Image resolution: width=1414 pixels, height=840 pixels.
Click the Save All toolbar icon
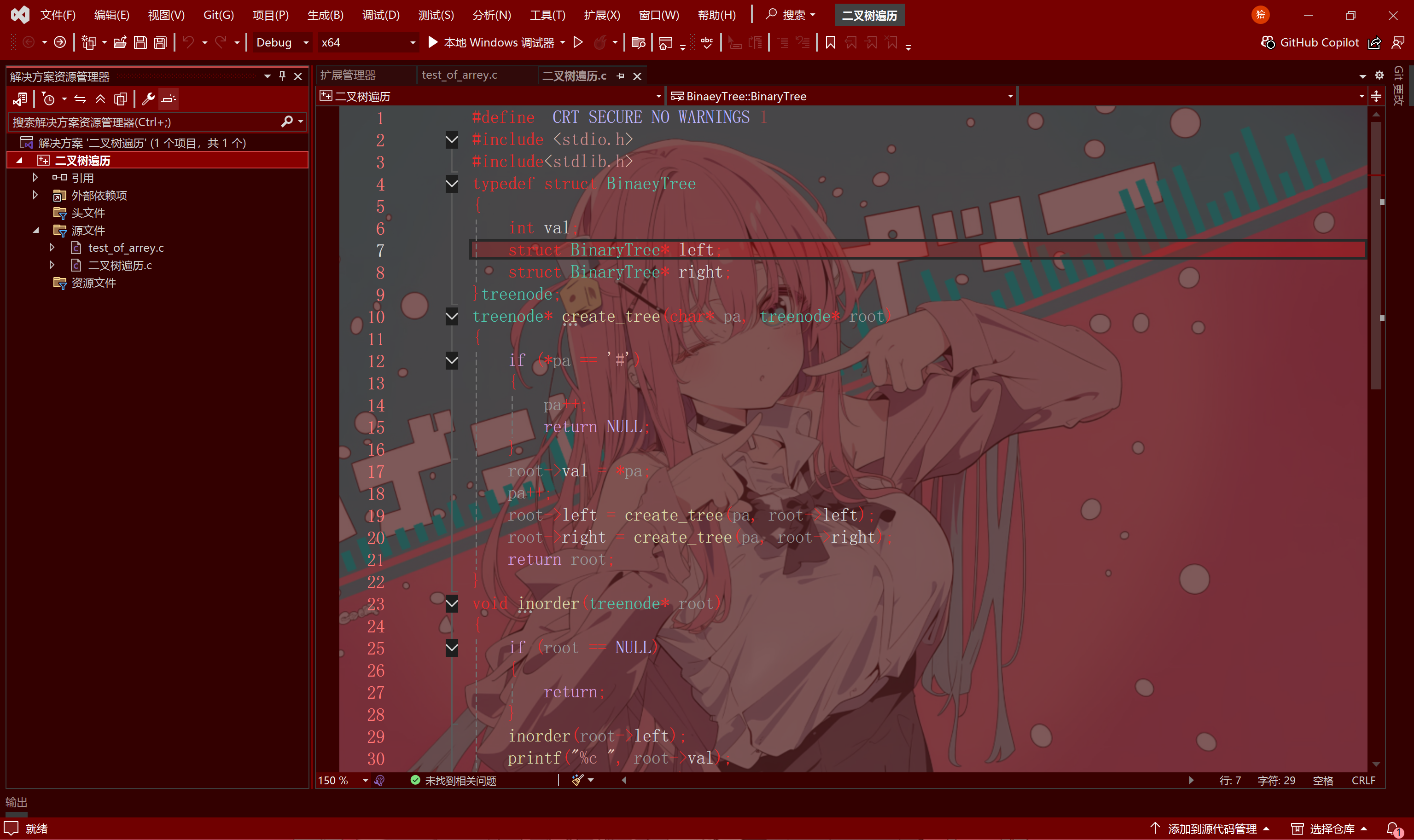pyautogui.click(x=161, y=42)
